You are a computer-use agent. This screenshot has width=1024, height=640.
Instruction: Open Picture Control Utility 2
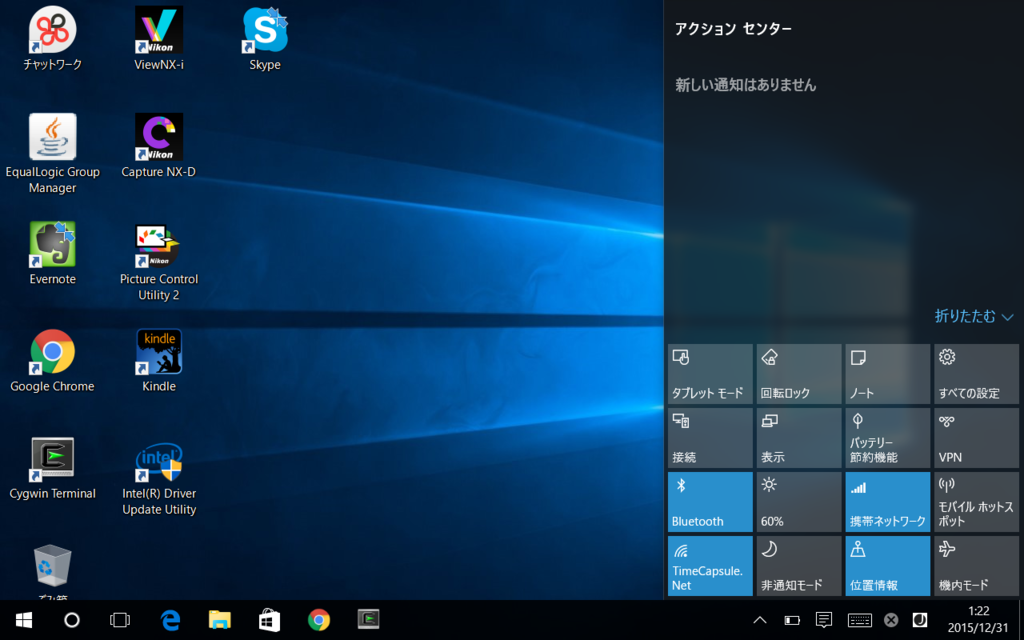pos(158,245)
